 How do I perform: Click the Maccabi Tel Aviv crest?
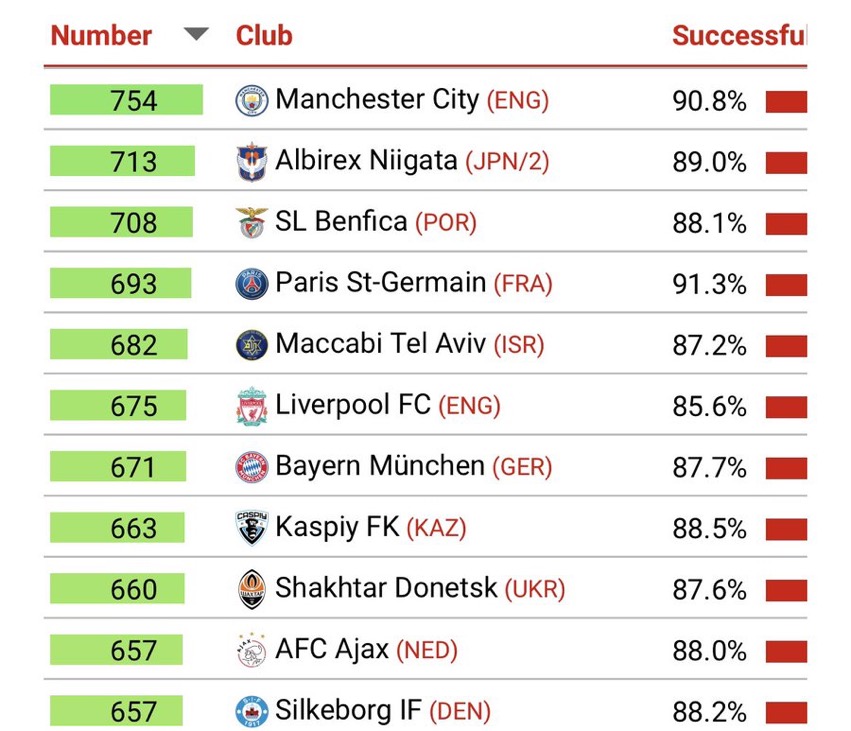252,345
